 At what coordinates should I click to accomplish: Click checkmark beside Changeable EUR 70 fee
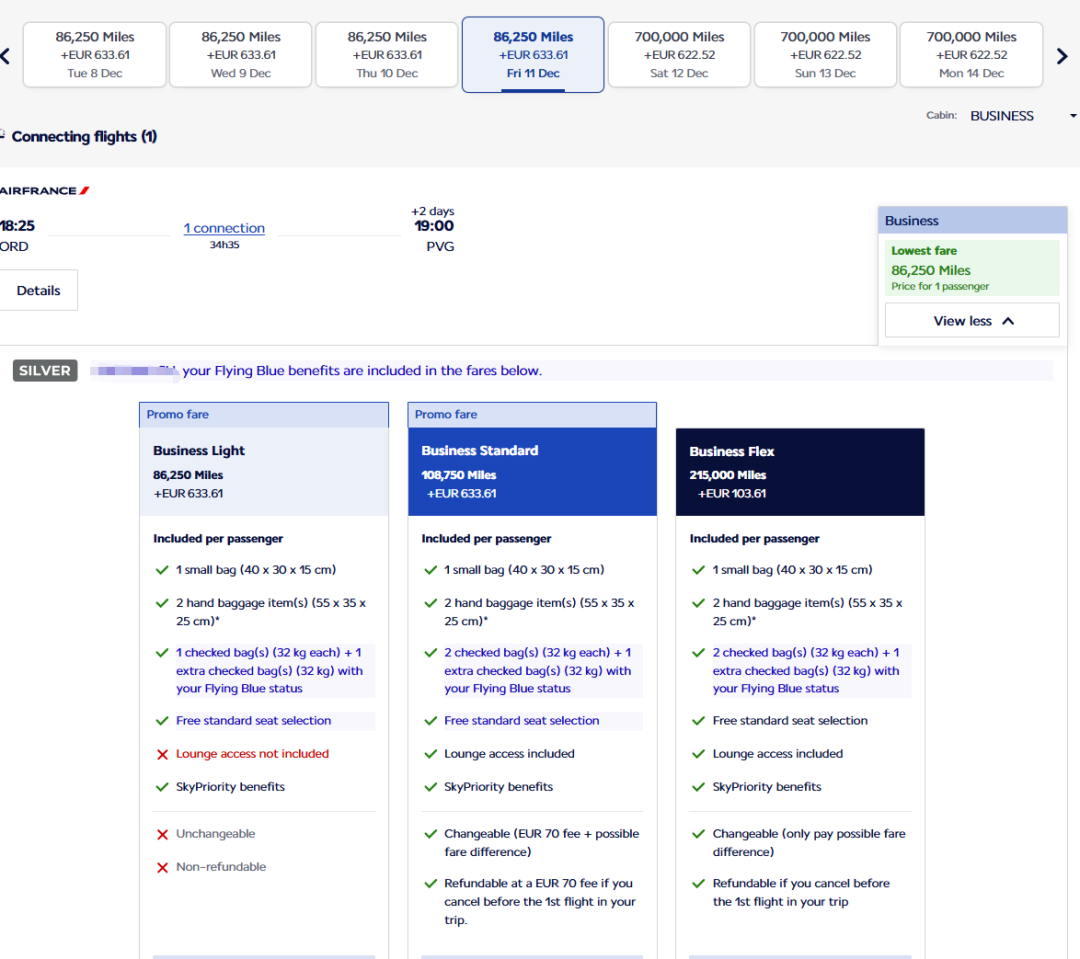click(430, 834)
